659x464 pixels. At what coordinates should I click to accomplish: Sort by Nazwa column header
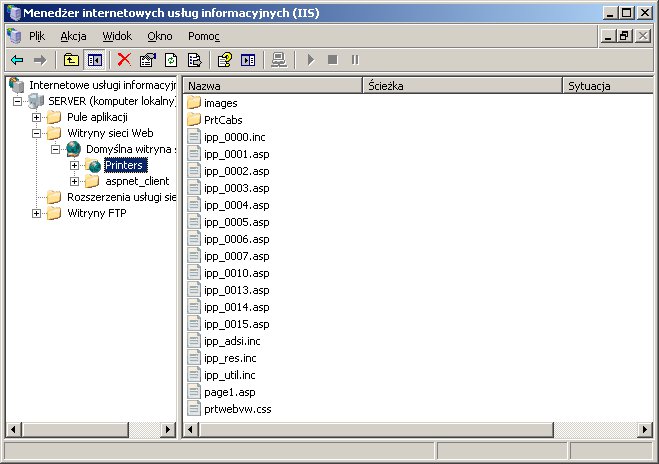[x=273, y=86]
